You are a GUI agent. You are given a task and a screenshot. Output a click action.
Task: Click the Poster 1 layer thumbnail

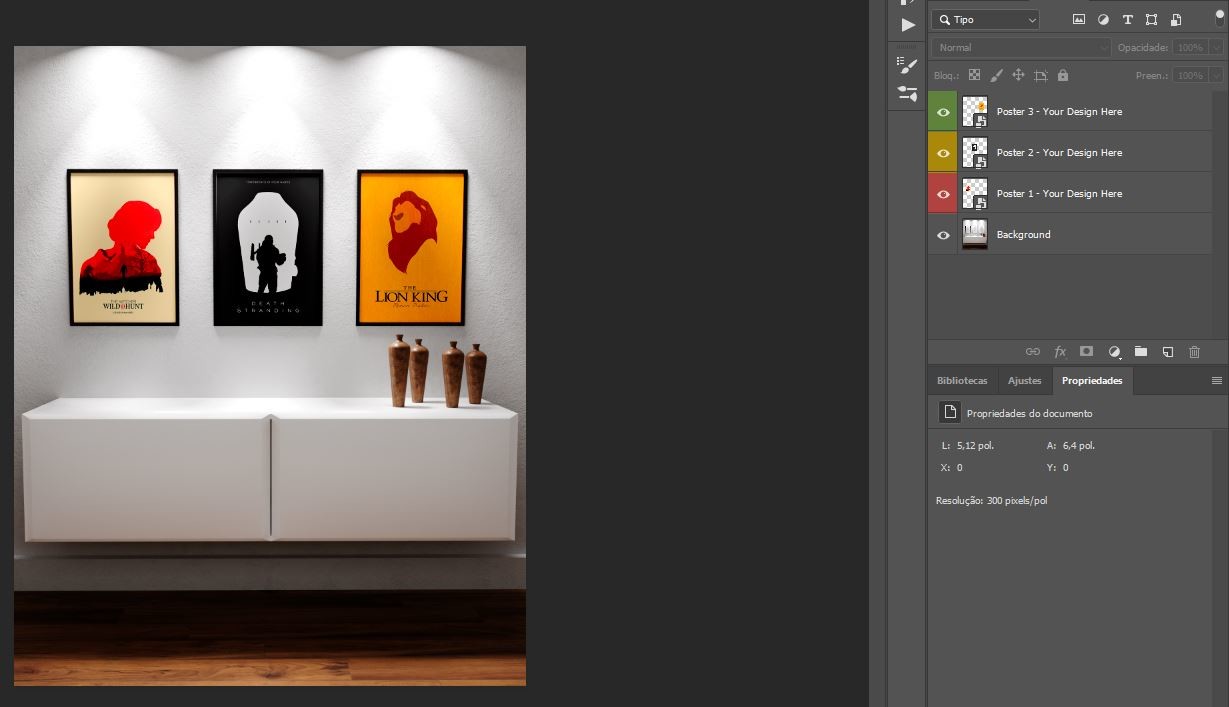pyautogui.click(x=975, y=193)
